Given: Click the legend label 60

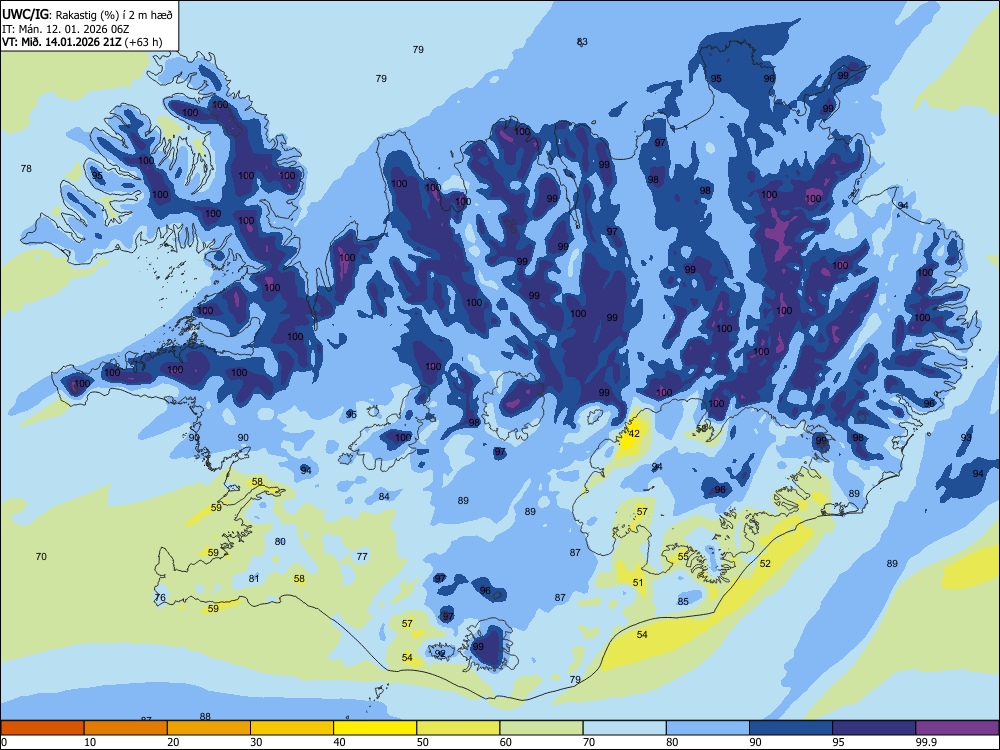Looking at the screenshot, I should (x=506, y=742).
